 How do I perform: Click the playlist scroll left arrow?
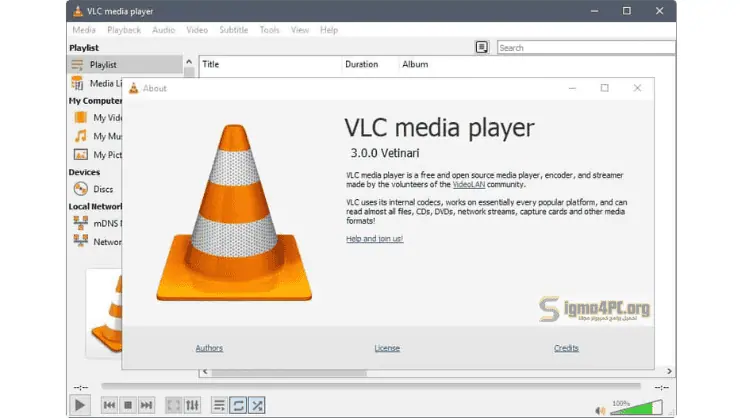point(205,372)
